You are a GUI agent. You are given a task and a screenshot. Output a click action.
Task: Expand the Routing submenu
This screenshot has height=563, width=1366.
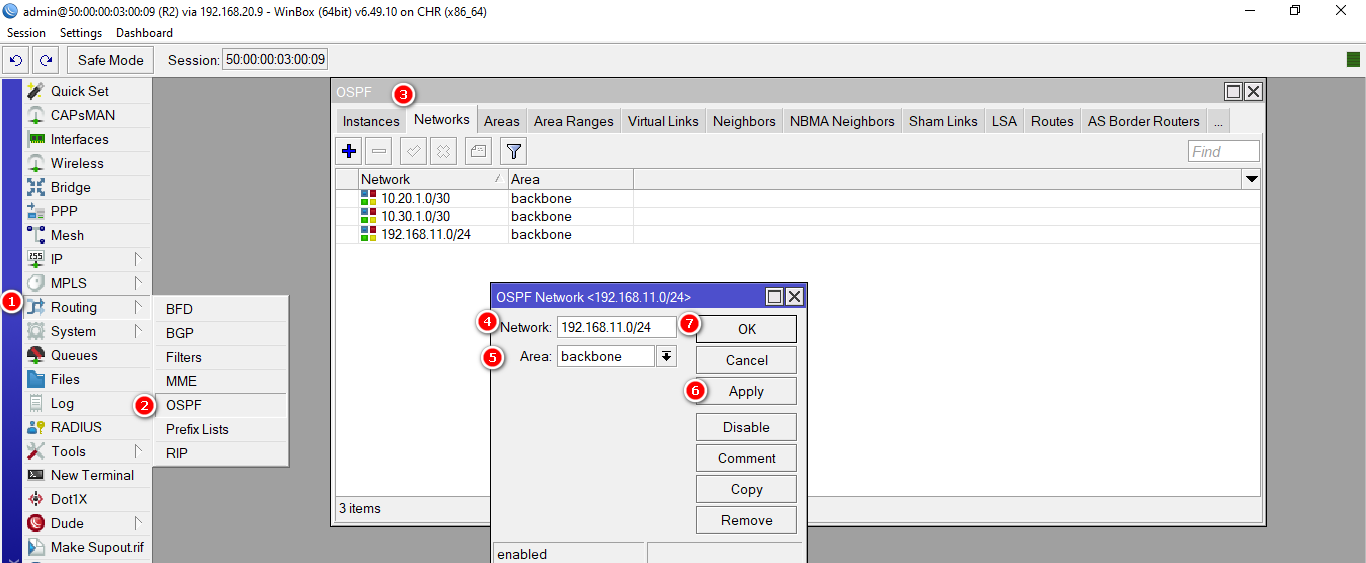[x=87, y=307]
